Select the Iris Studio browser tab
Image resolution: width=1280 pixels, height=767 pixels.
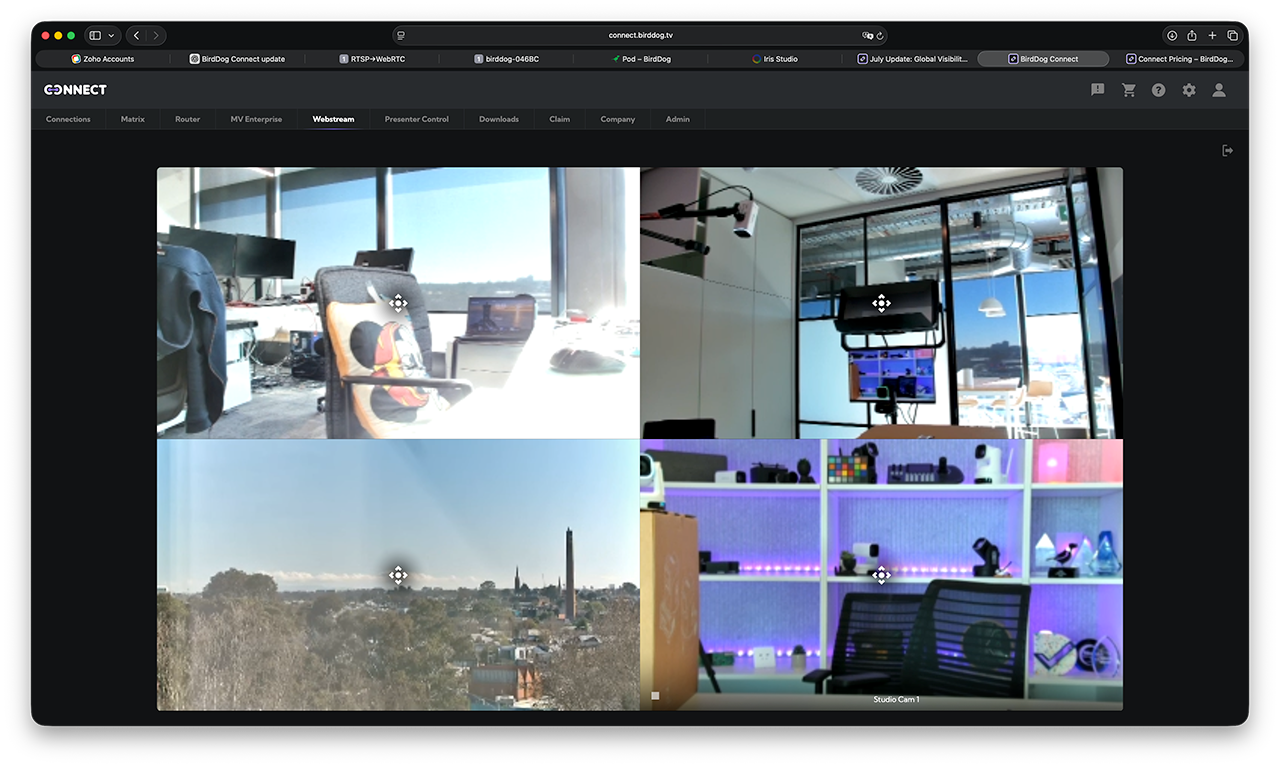tap(775, 59)
